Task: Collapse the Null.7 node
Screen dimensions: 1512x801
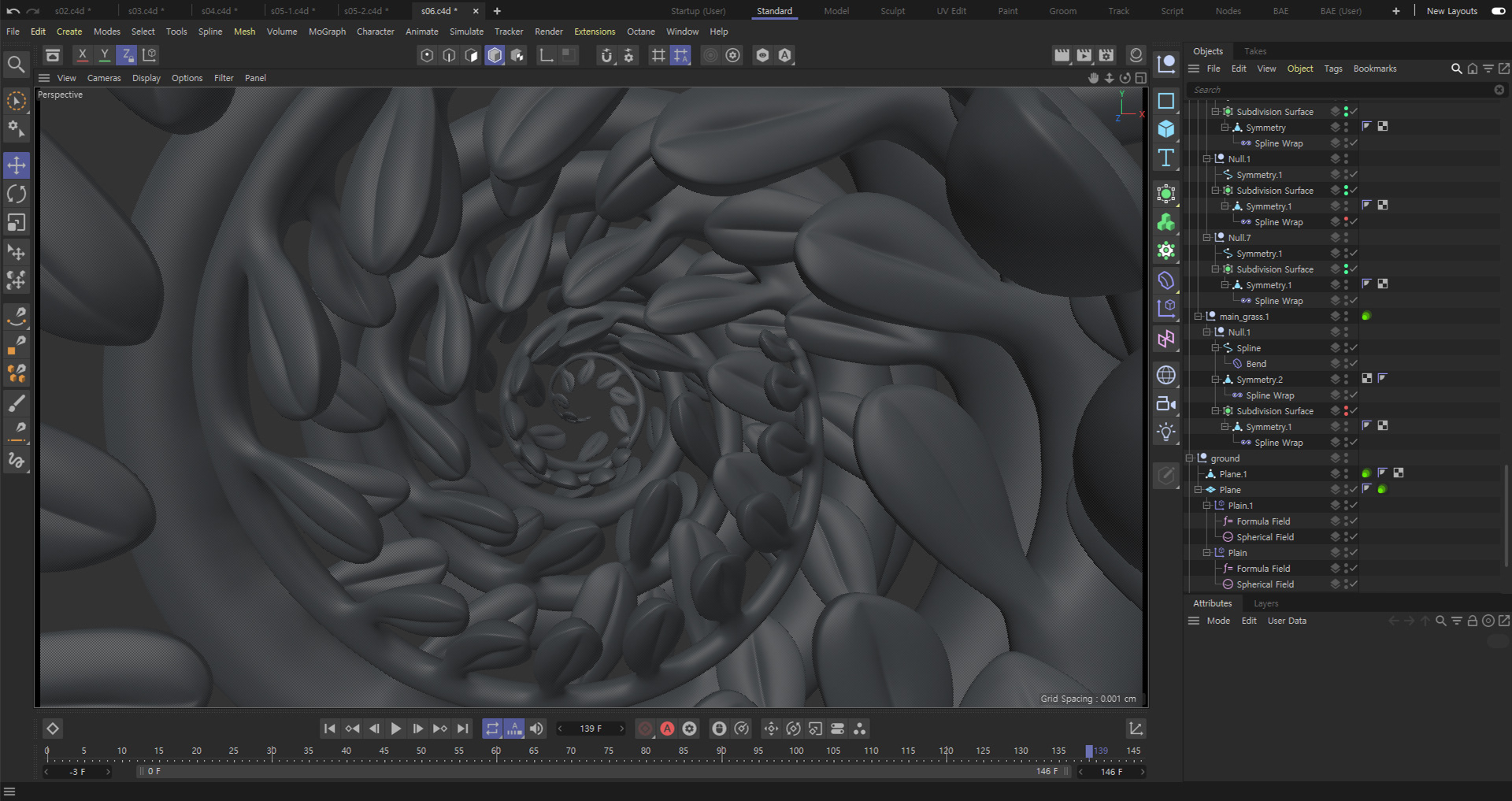Action: [x=1206, y=238]
